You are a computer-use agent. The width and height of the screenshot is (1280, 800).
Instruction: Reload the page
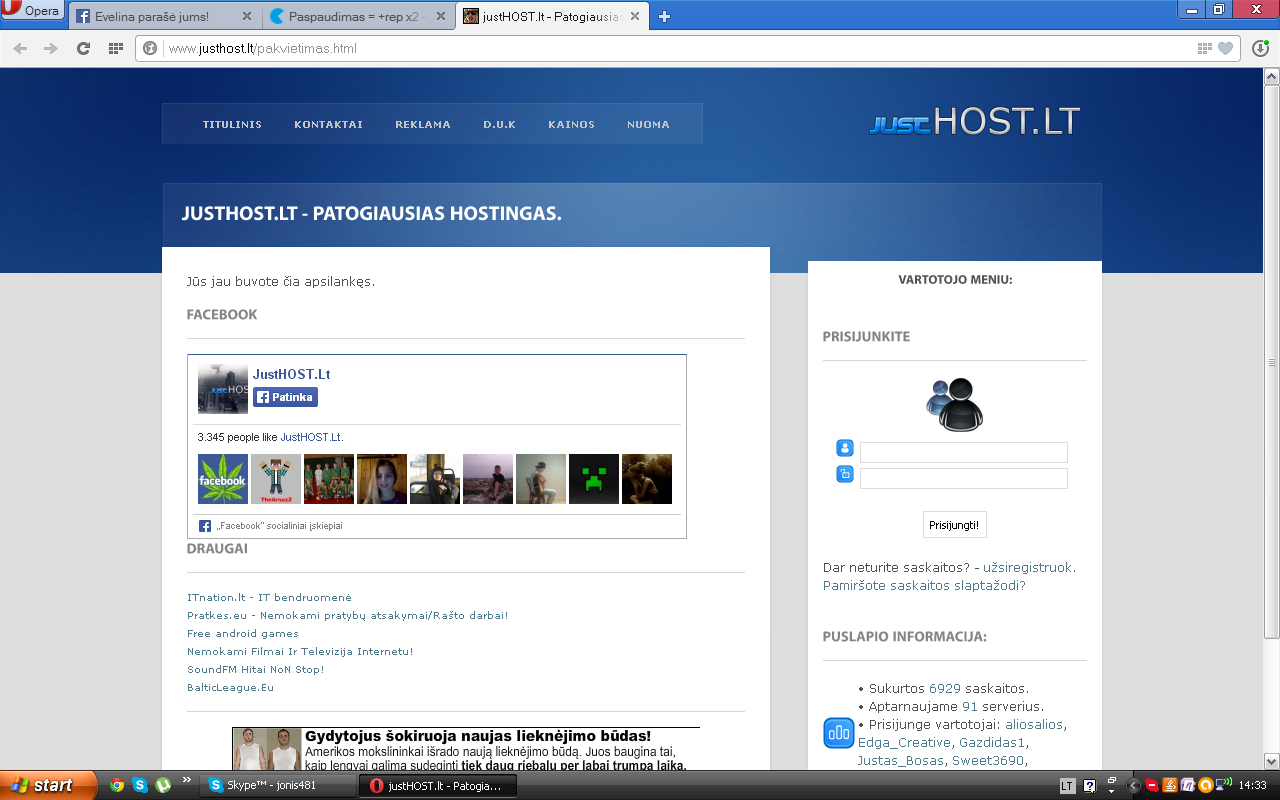[83, 48]
